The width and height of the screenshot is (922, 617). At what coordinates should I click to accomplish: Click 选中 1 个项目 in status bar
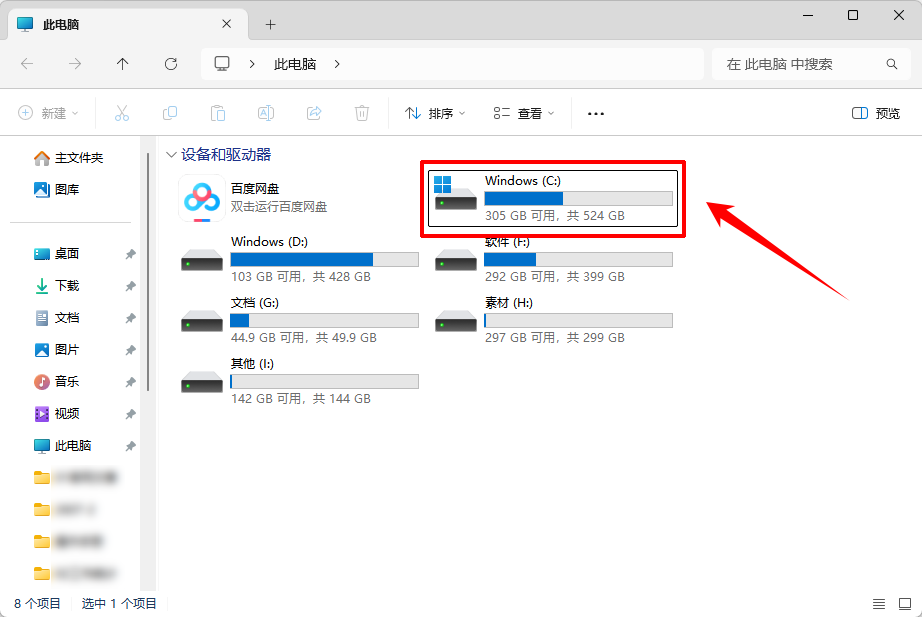[x=119, y=603]
